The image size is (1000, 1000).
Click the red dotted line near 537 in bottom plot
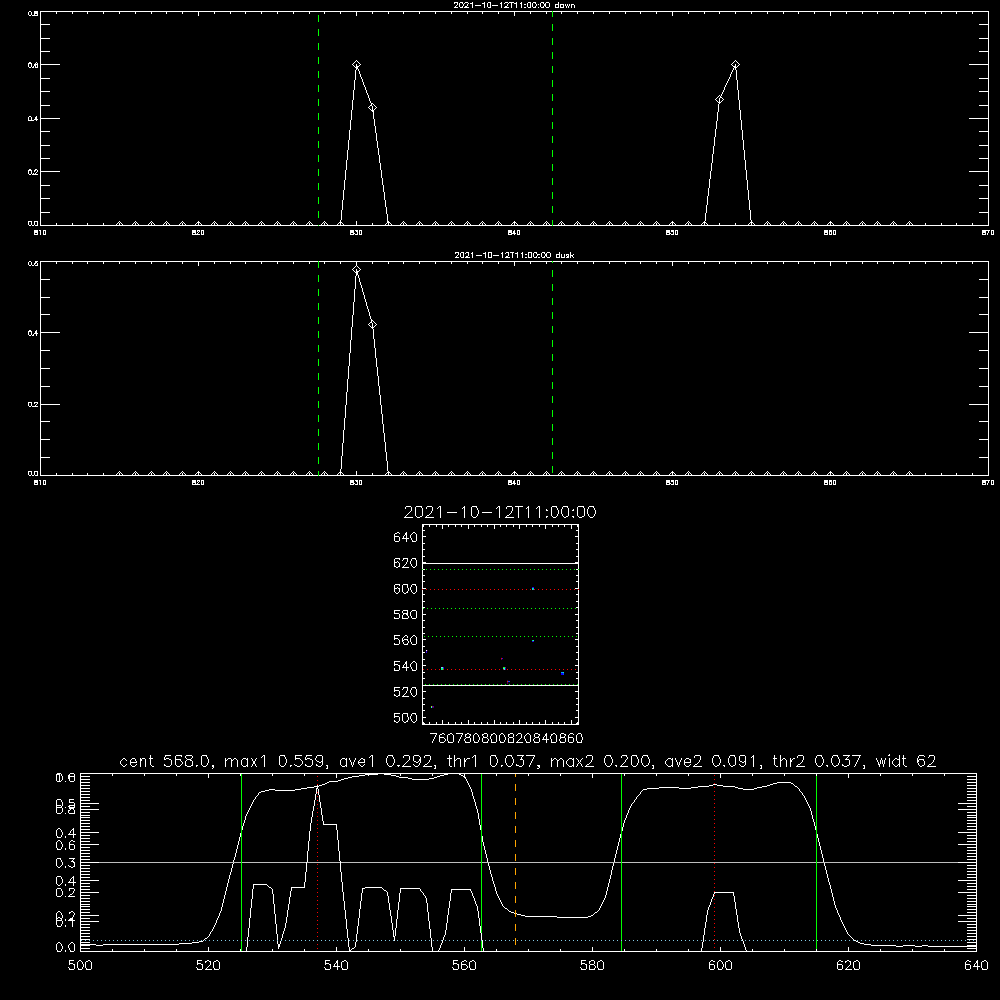pos(318,861)
